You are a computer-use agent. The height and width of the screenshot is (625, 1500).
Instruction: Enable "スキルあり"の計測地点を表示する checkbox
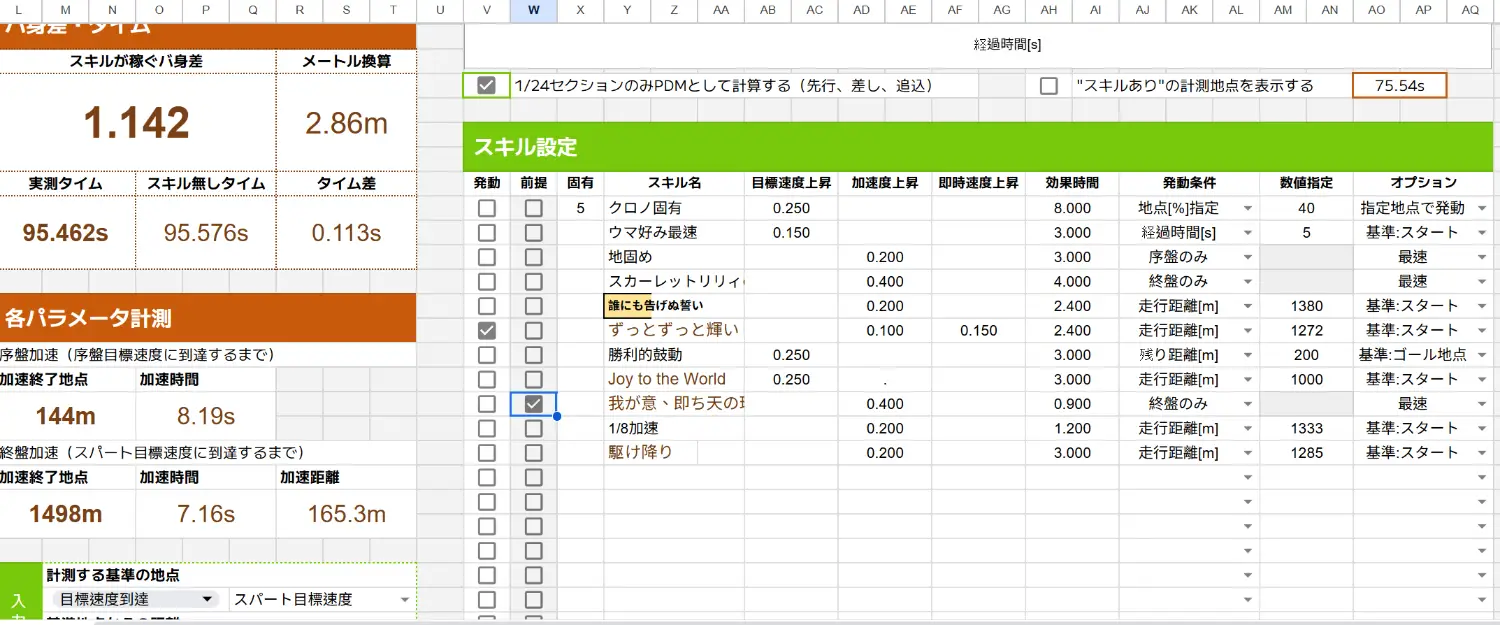click(x=1048, y=86)
